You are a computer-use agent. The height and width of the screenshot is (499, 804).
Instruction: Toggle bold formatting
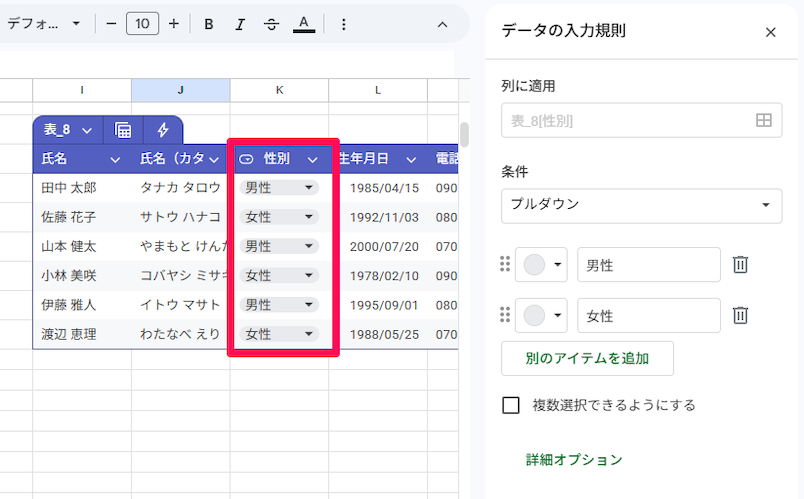click(x=209, y=24)
